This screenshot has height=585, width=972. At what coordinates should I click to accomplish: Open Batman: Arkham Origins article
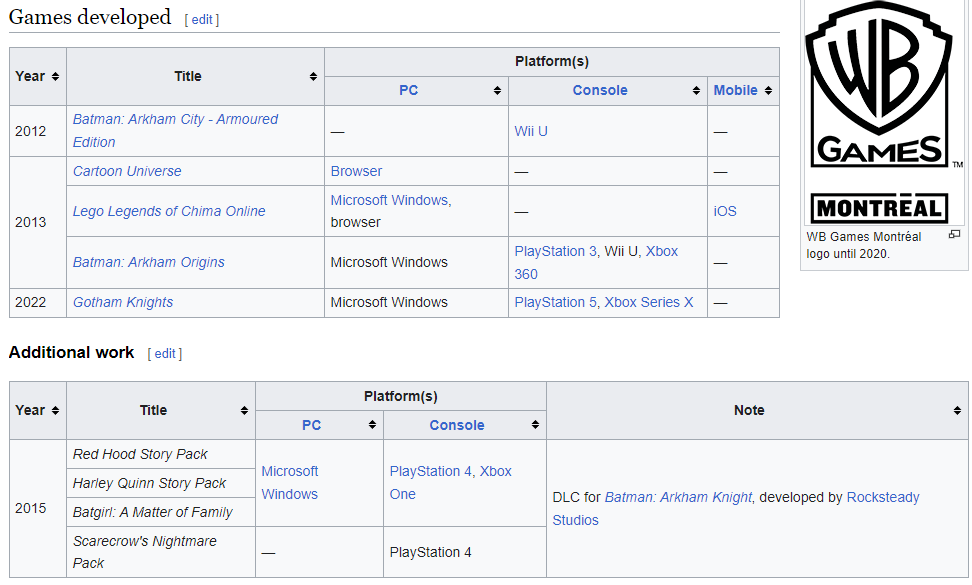point(149,262)
